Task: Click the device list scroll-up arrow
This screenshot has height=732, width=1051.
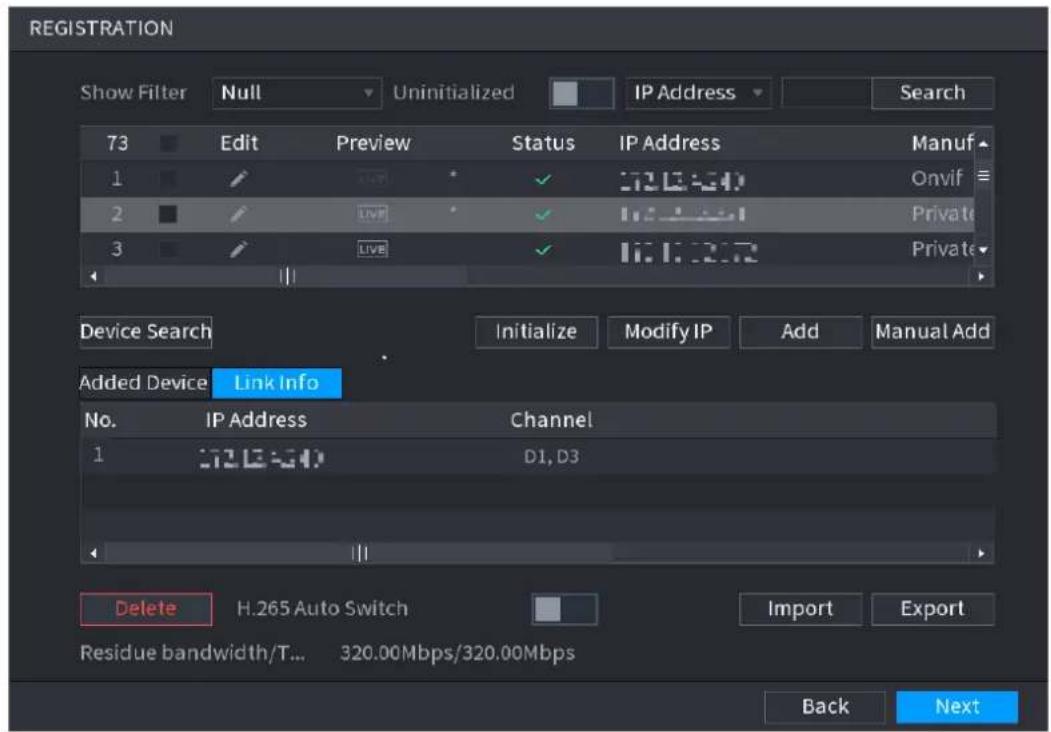Action: pos(983,144)
